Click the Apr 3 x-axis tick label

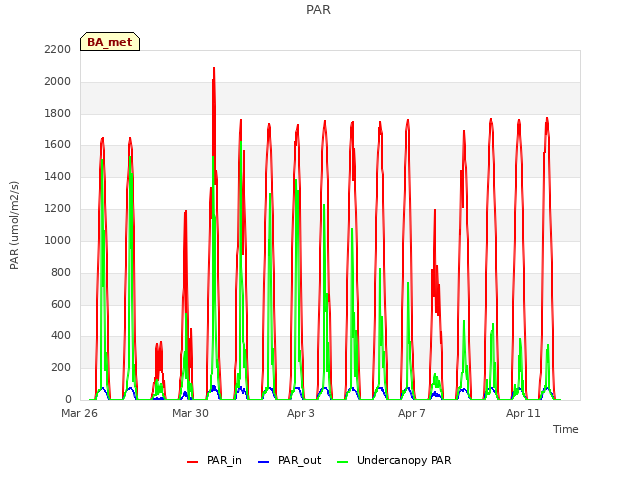pos(301,413)
